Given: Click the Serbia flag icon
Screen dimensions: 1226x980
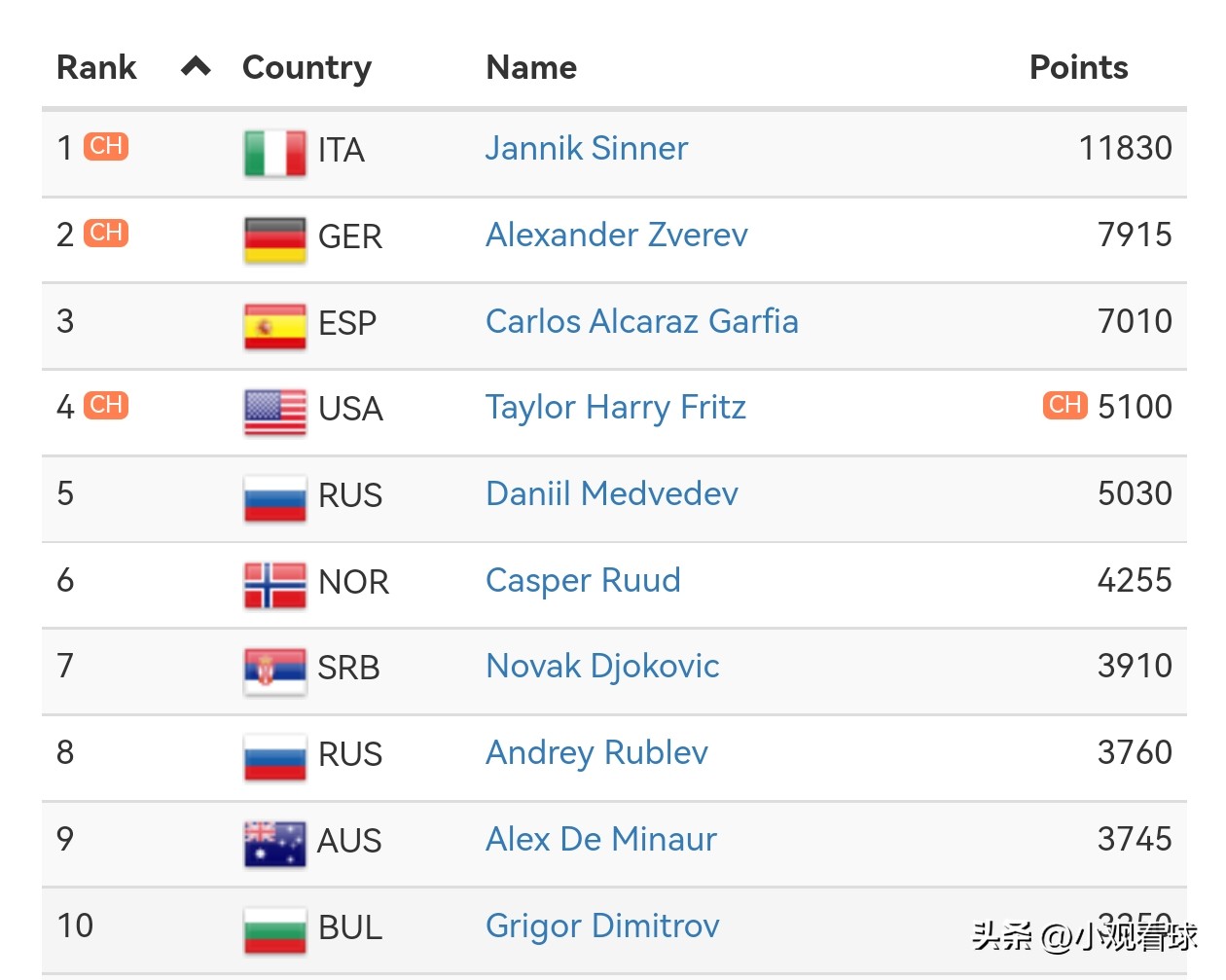Looking at the screenshot, I should click(275, 670).
